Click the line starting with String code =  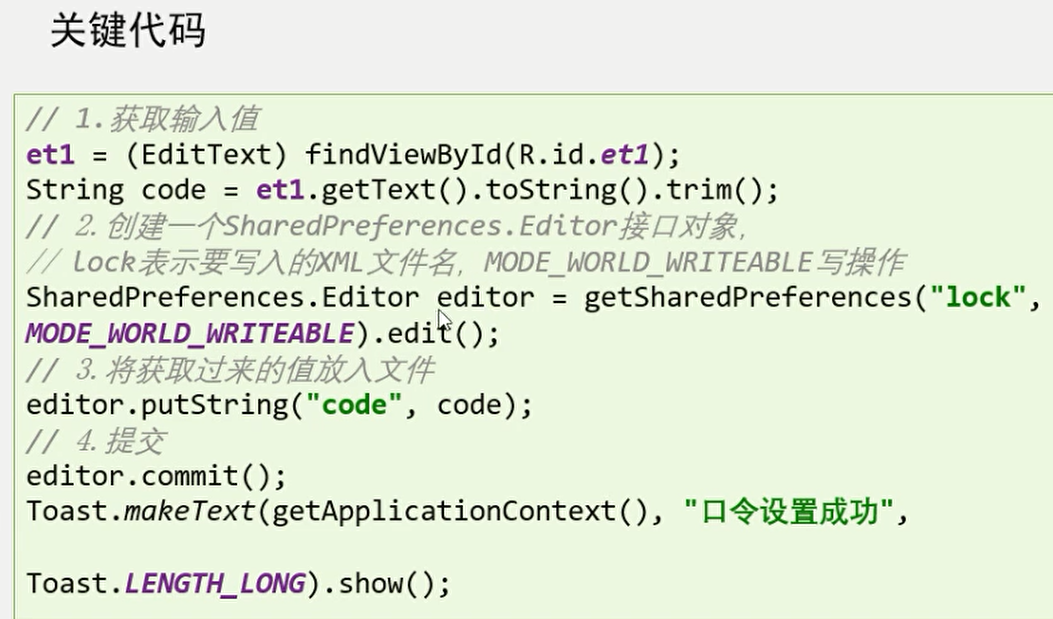pos(402,190)
